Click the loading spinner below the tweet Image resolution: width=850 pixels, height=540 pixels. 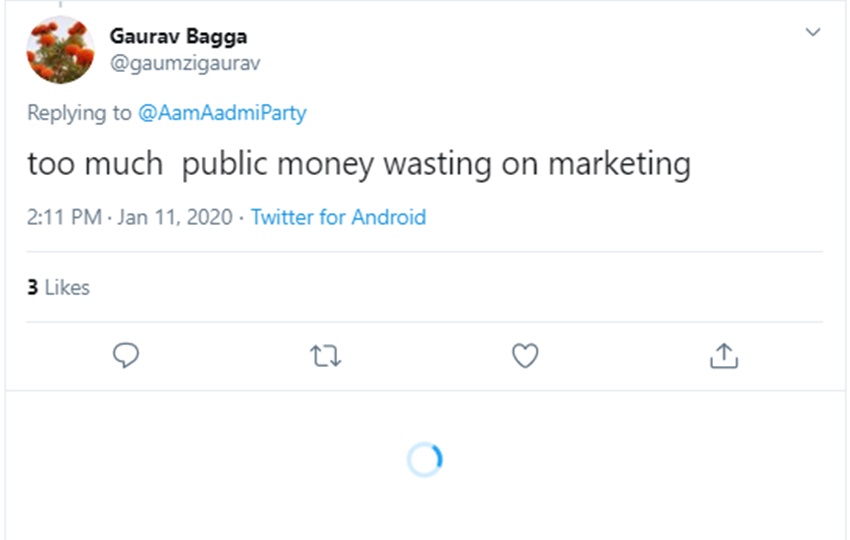(x=425, y=460)
